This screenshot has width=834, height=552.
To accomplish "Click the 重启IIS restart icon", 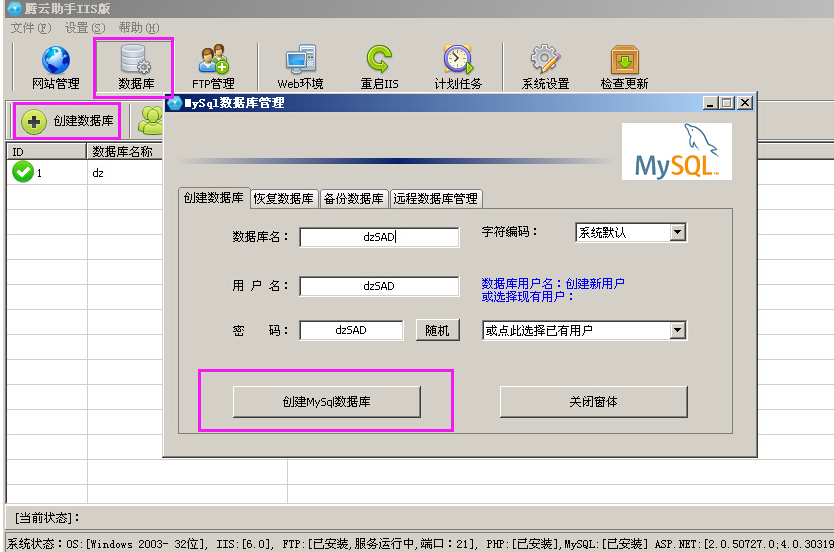I will (x=379, y=68).
